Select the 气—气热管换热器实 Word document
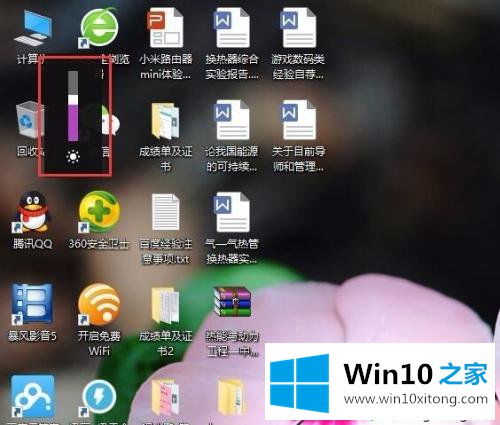This screenshot has width=500, height=425. point(232,212)
